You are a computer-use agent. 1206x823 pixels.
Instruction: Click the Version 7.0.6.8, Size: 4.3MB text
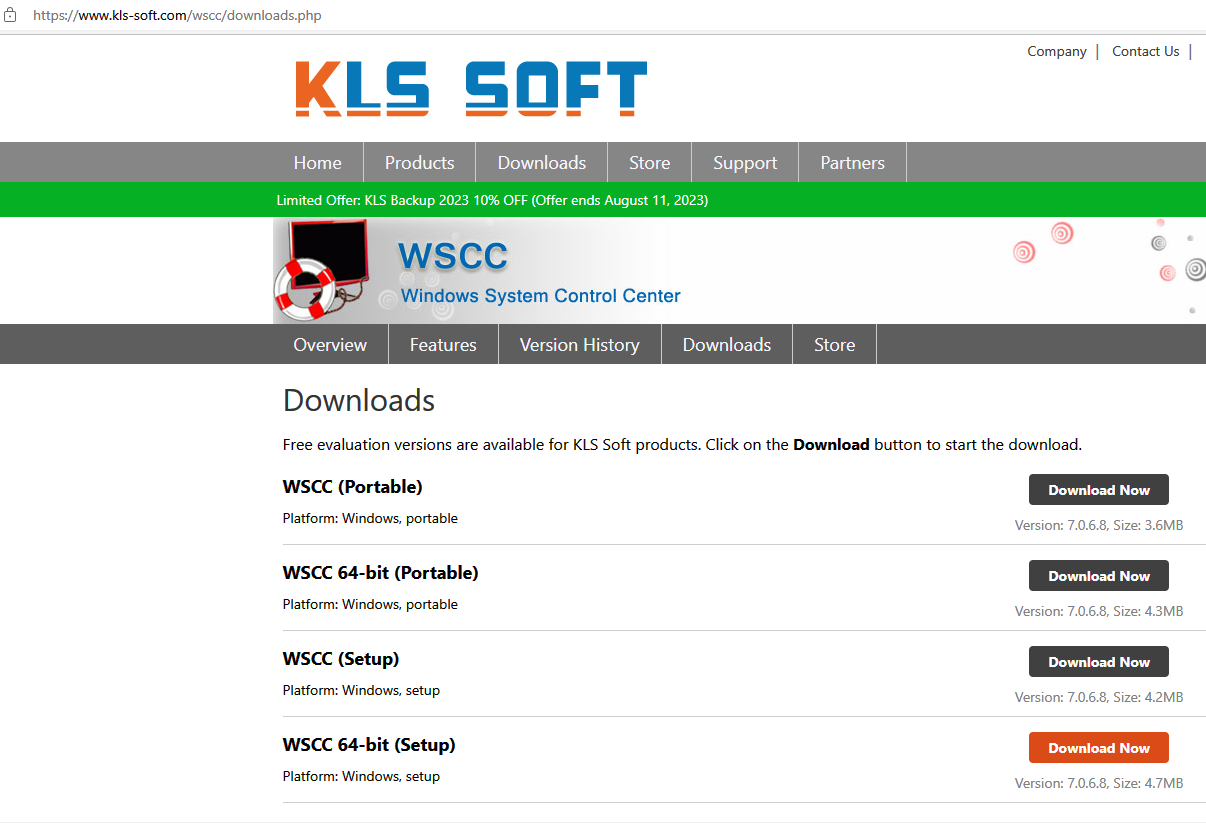pyautogui.click(x=1099, y=611)
